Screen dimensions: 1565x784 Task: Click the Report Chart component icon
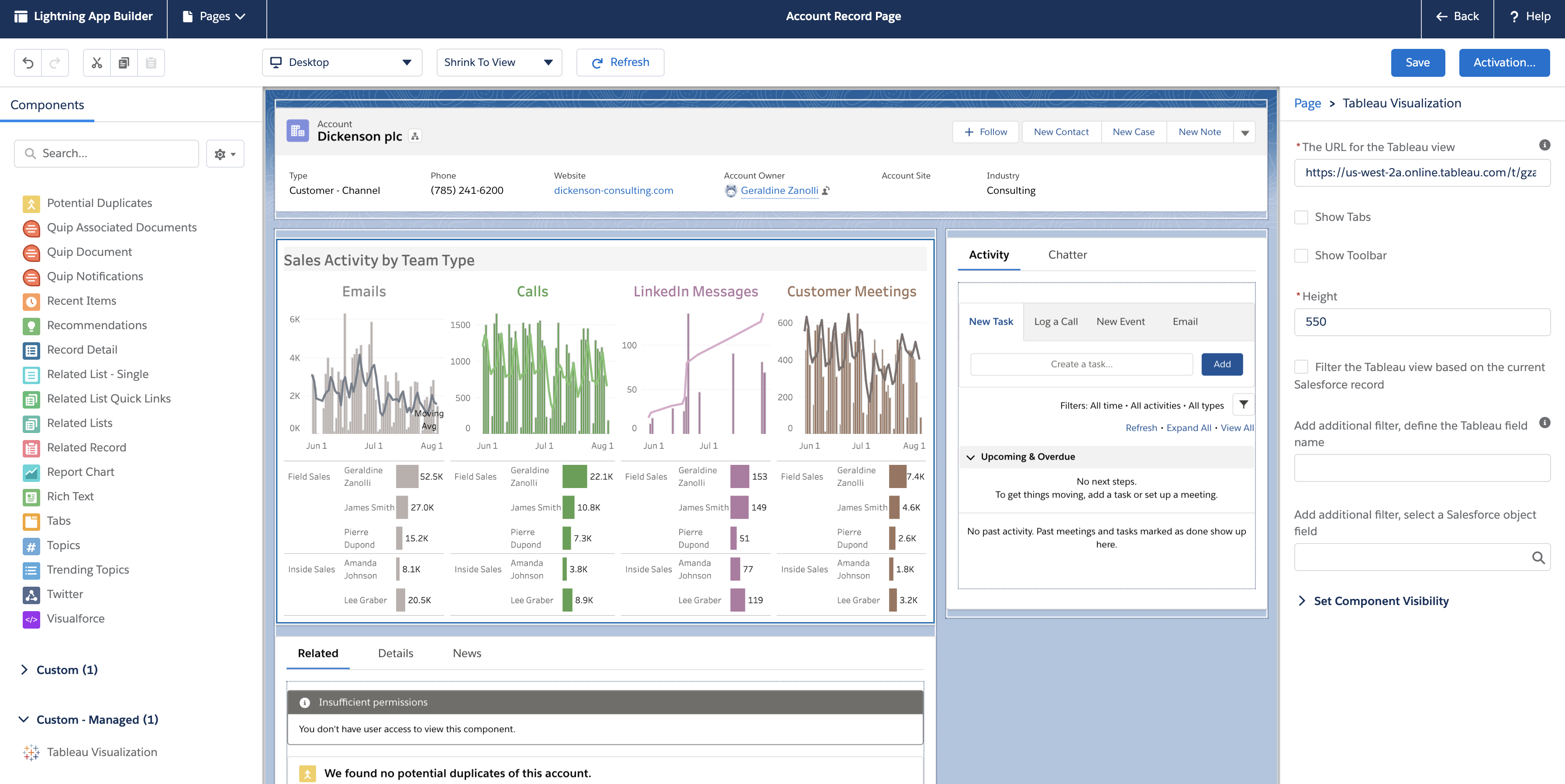(x=31, y=471)
